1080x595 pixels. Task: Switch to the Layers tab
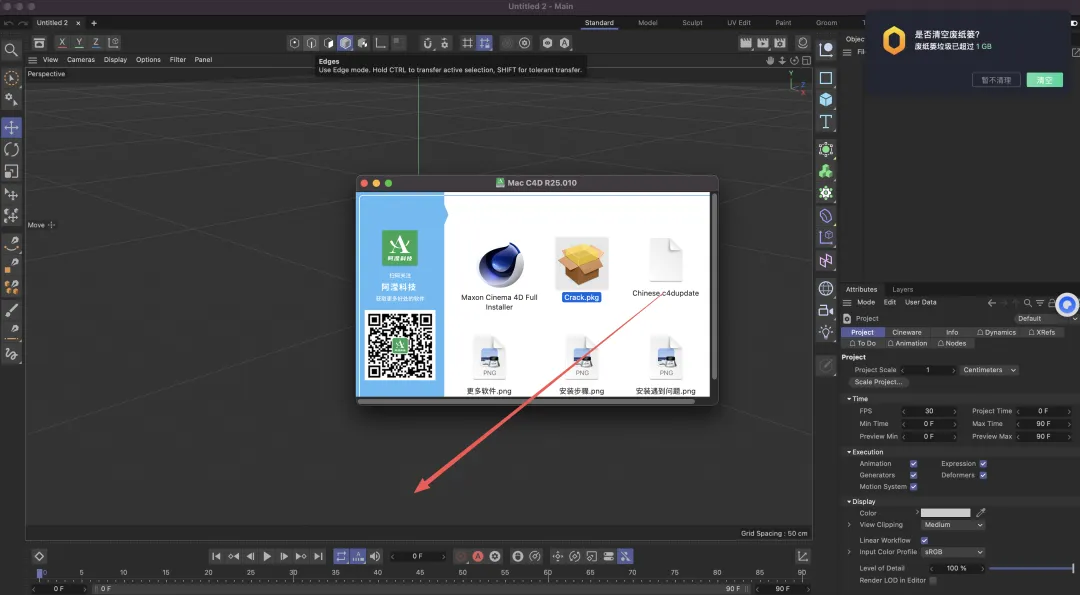(902, 290)
